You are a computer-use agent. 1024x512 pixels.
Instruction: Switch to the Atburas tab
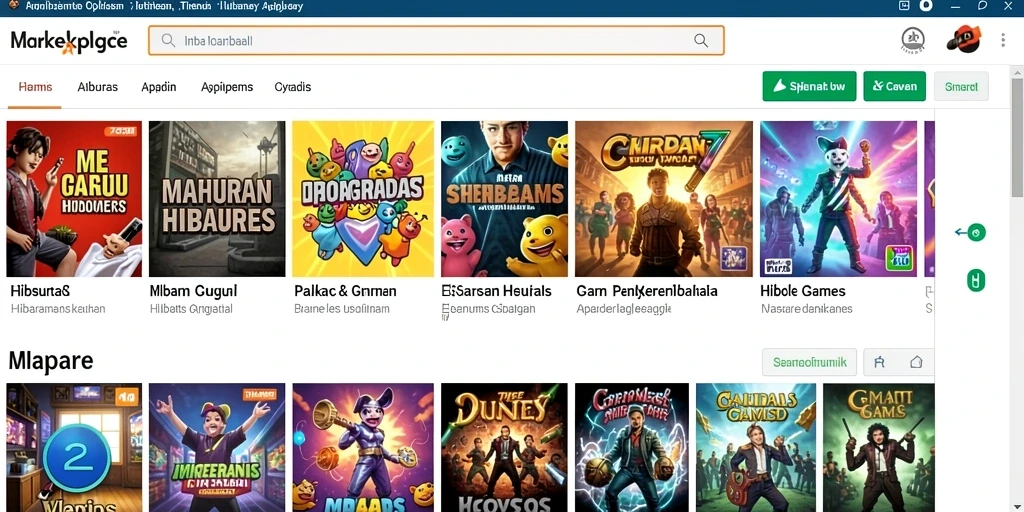97,87
